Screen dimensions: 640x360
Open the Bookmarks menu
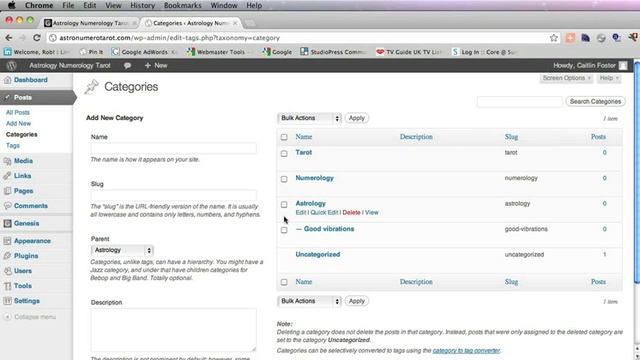click(x=182, y=5)
